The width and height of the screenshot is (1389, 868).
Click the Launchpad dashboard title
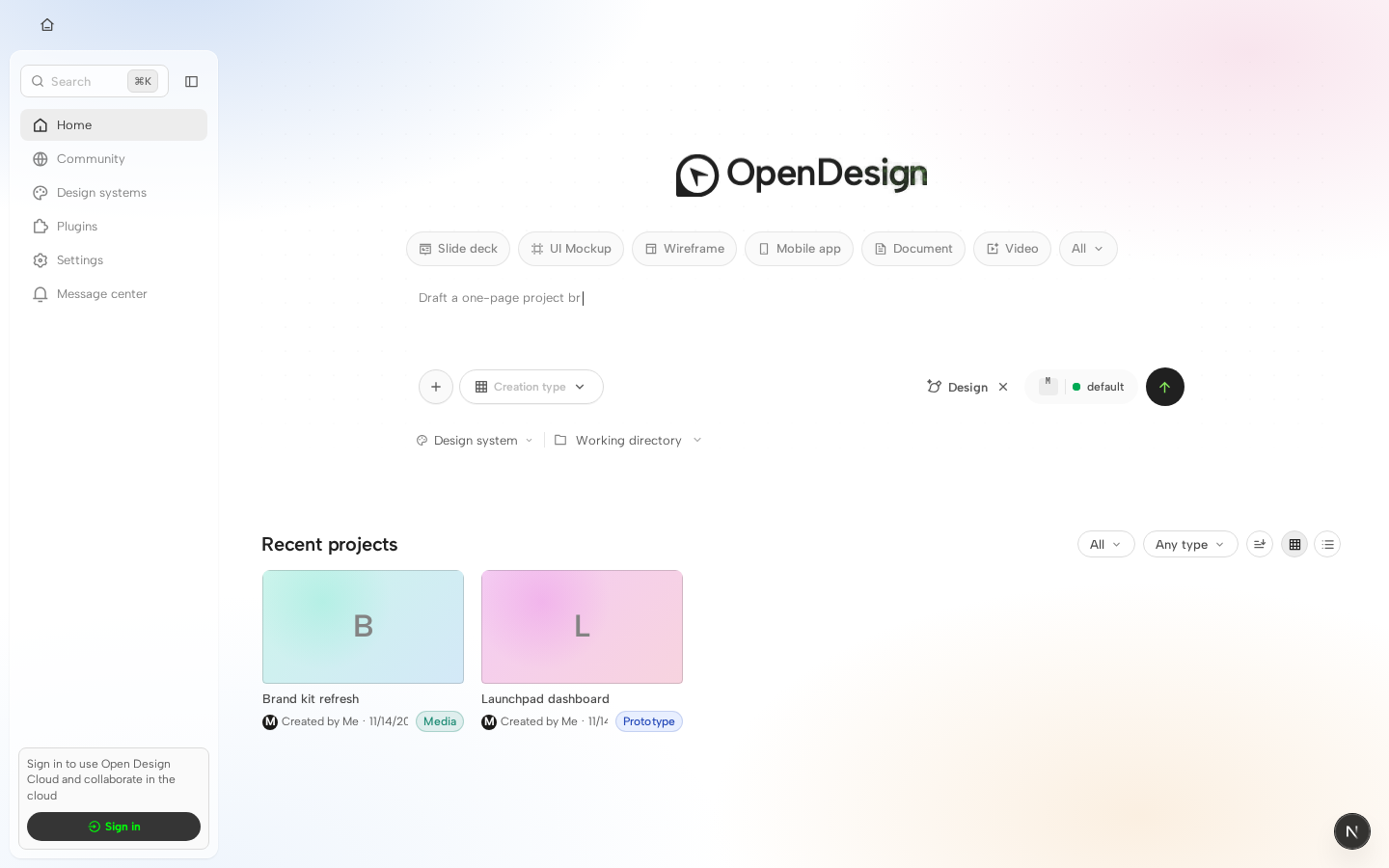click(545, 699)
